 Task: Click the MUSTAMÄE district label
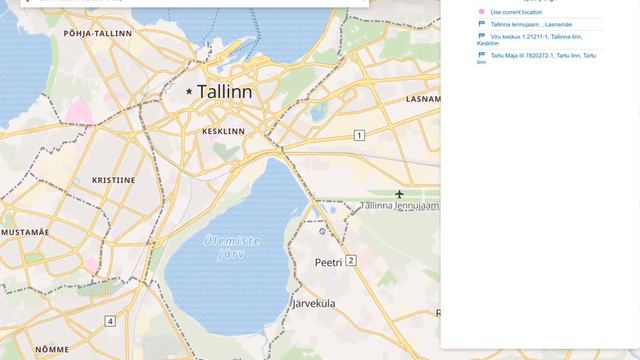[x=25, y=232]
